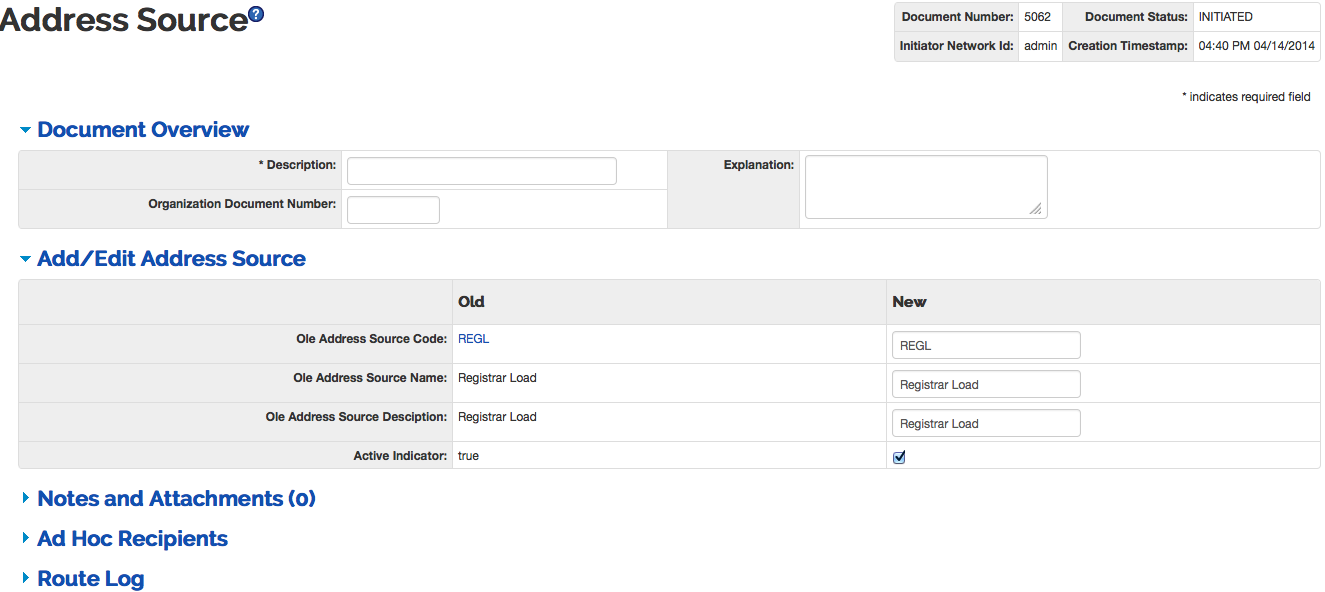Expand the Notes and Attachments section
This screenshot has width=1325, height=592.
tap(175, 498)
